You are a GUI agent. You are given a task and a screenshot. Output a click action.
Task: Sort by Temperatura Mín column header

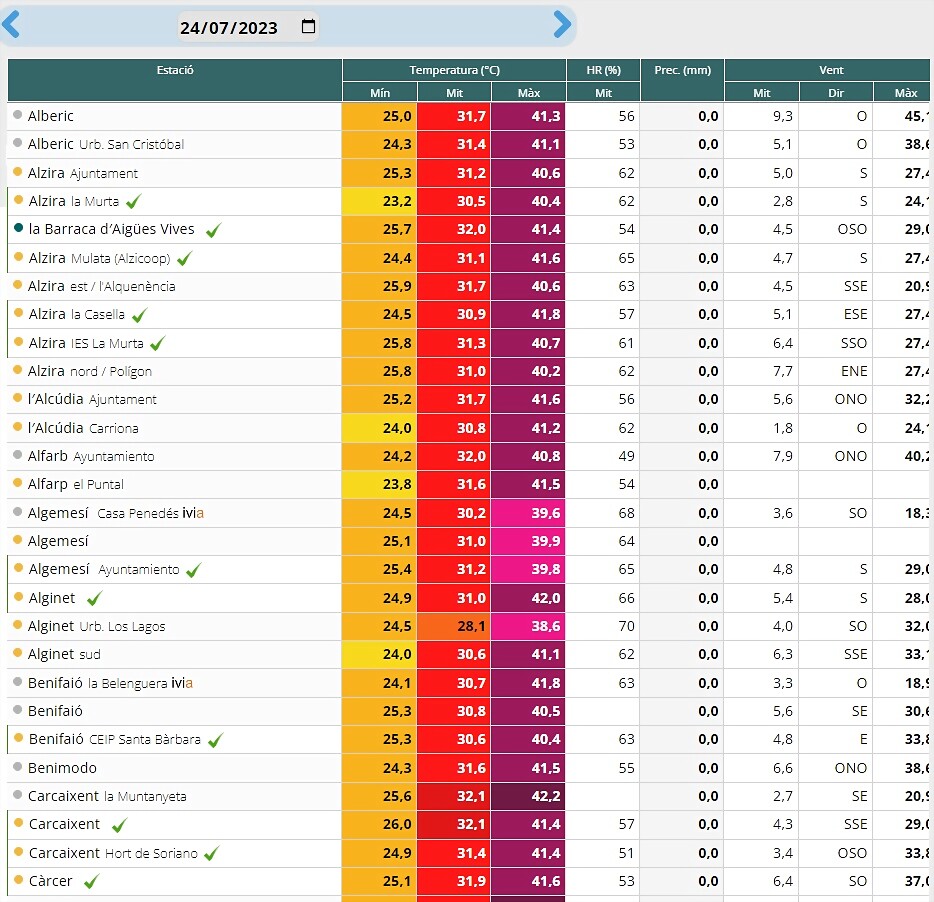379,92
